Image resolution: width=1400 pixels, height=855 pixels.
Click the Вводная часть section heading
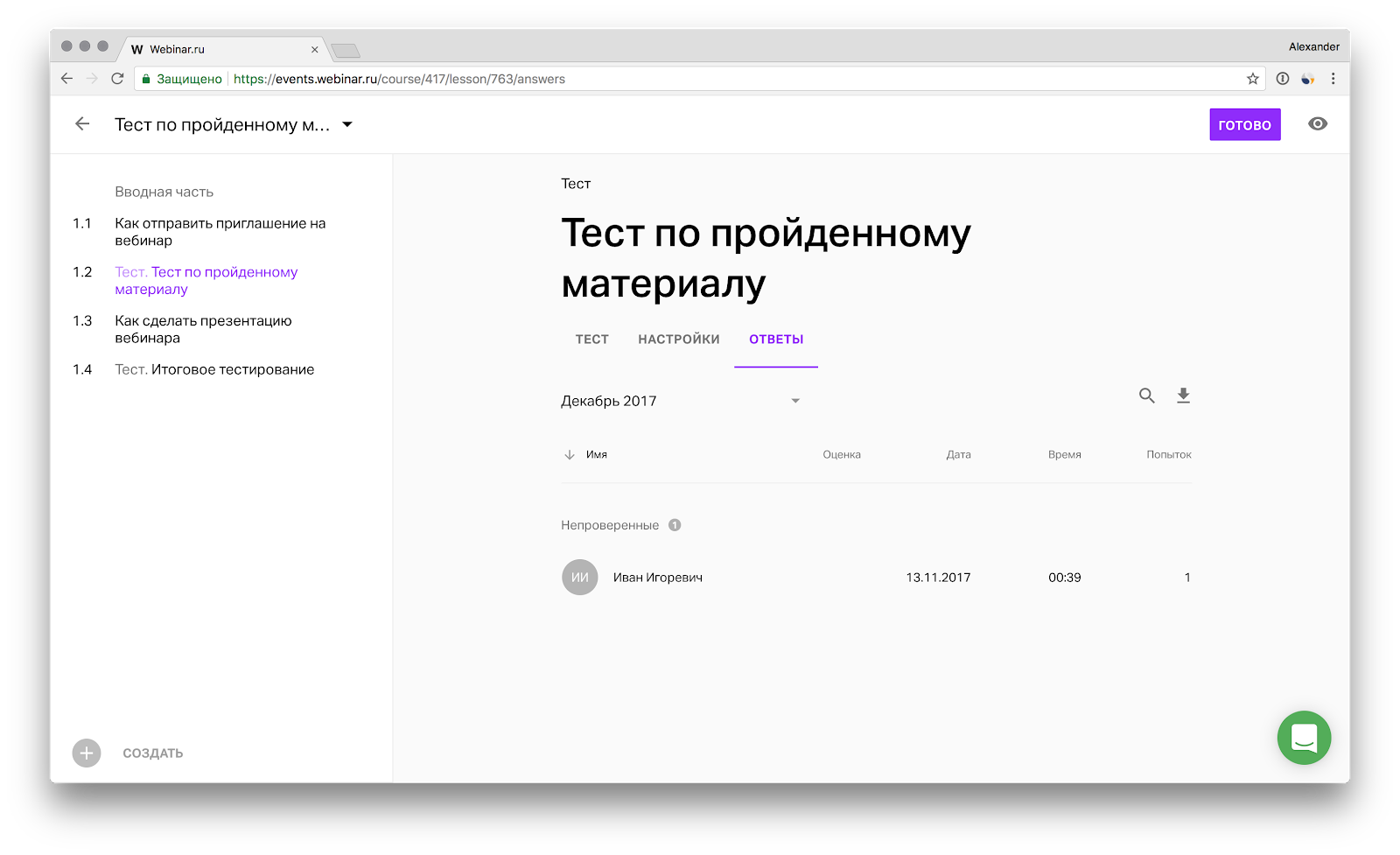click(x=164, y=192)
